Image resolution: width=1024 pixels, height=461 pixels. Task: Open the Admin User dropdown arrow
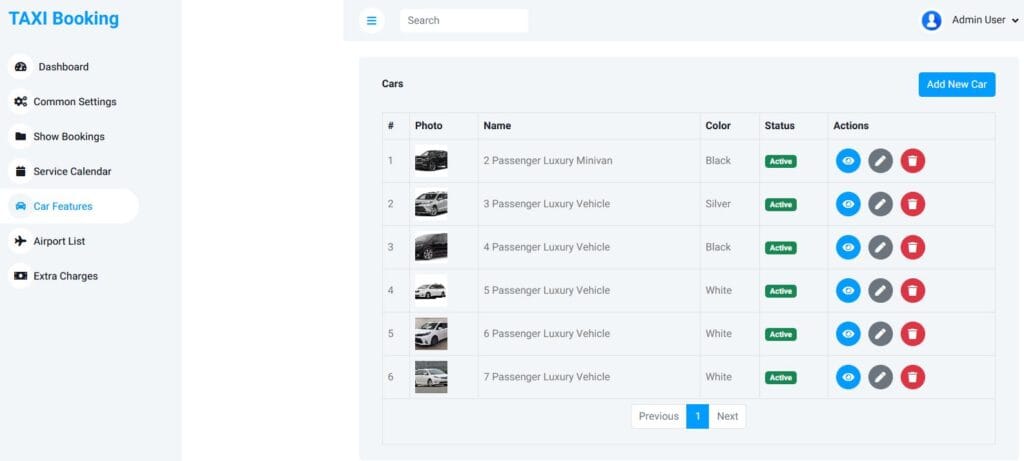coord(1015,21)
